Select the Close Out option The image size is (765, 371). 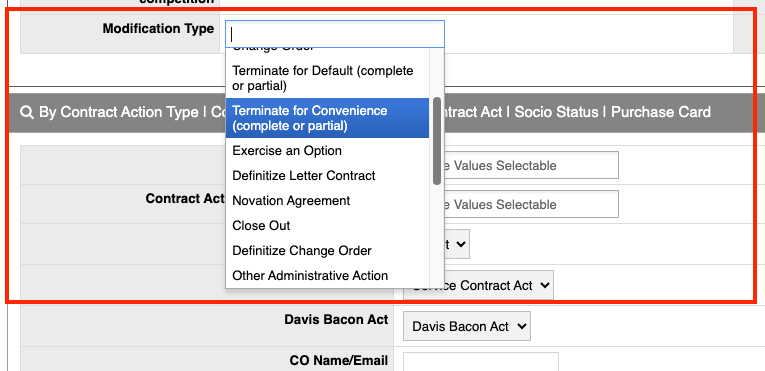pyautogui.click(x=327, y=226)
